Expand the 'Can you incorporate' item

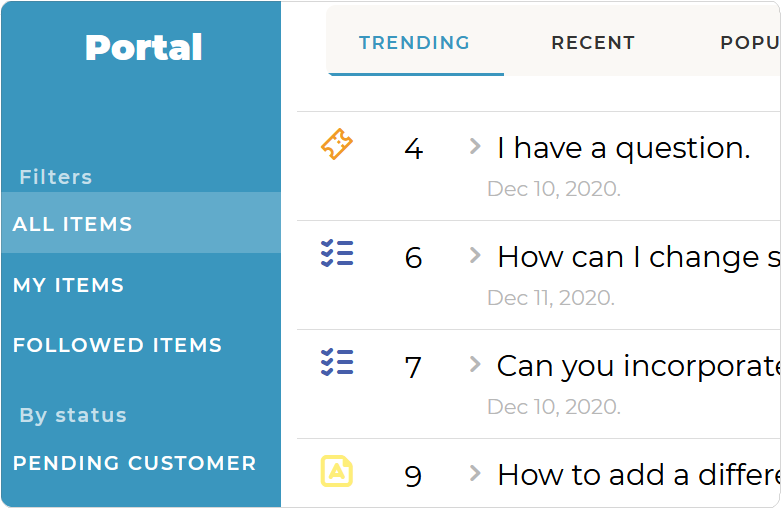tap(475, 365)
